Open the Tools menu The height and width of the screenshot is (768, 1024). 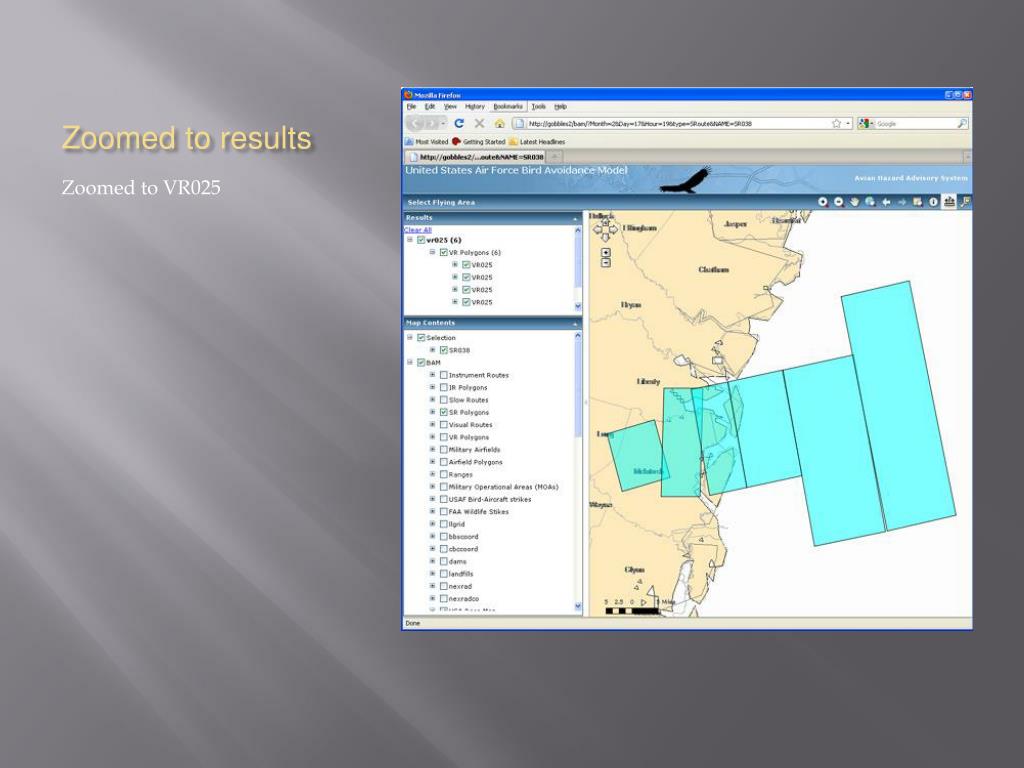click(x=538, y=106)
